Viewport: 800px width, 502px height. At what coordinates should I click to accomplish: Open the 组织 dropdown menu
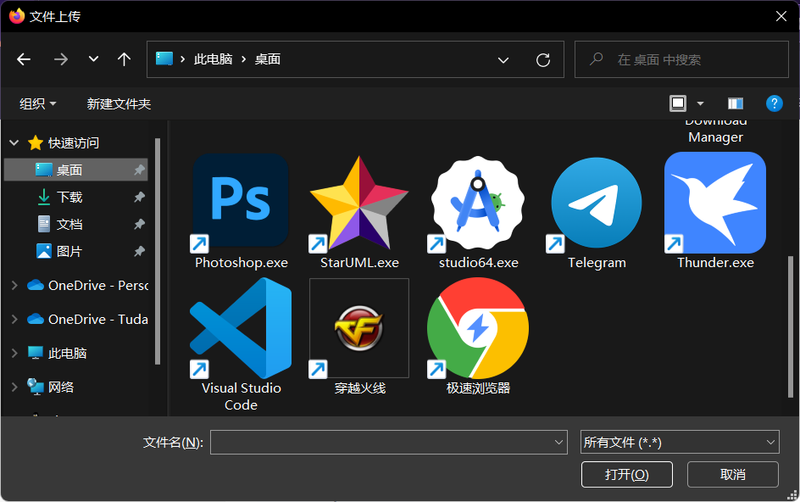(x=37, y=104)
